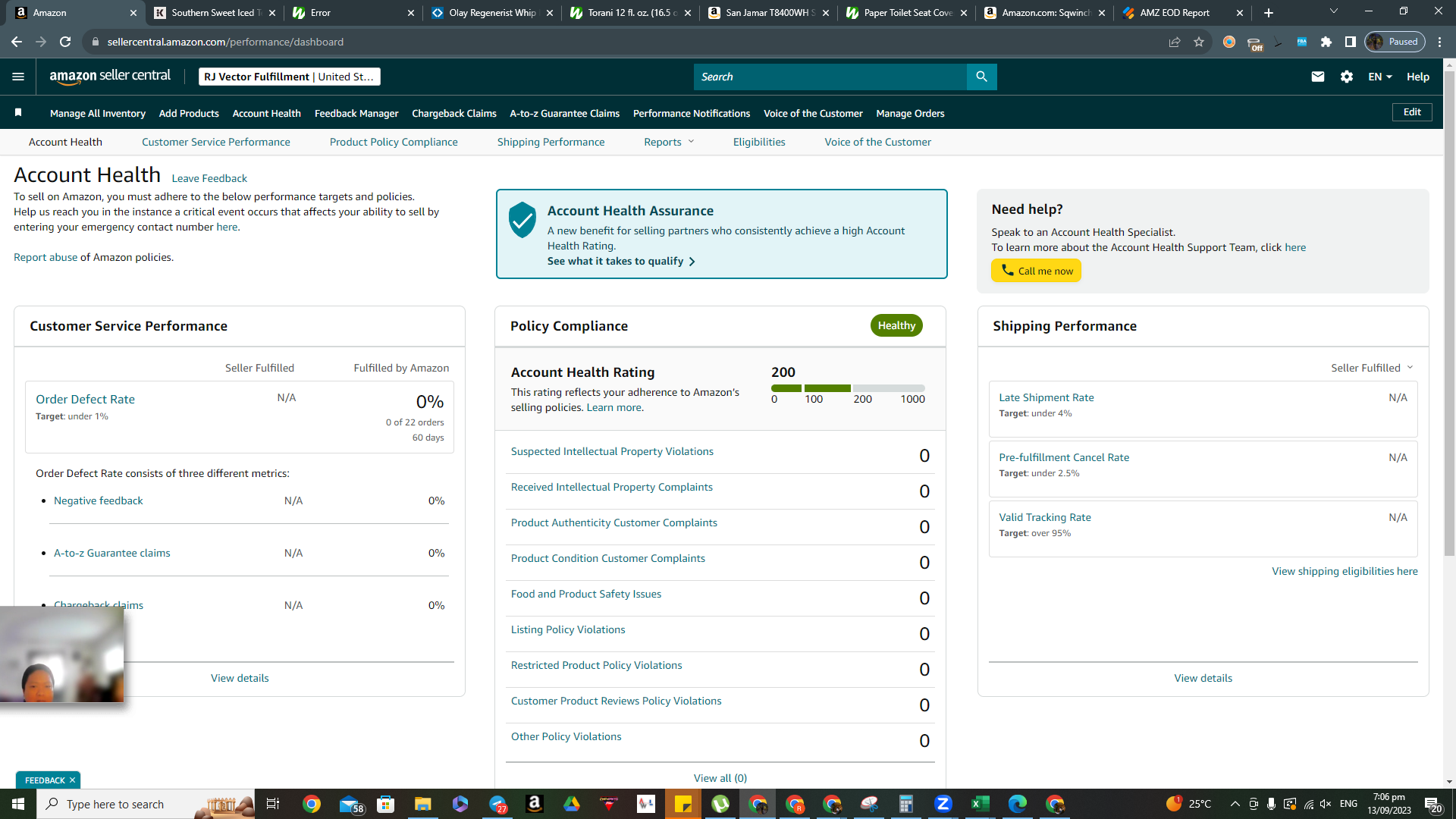Switch to the Olay Regenerist Whip tab
The width and height of the screenshot is (1456, 819).
(491, 13)
